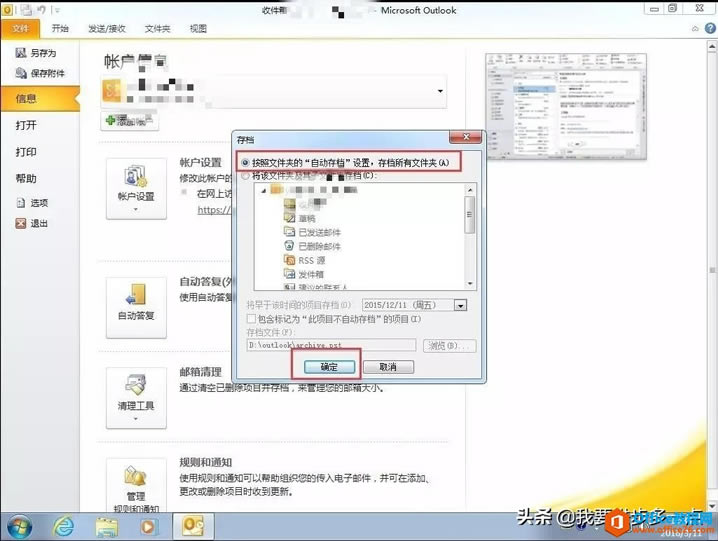Check include items marked do-not-AutoArchive

pyautogui.click(x=251, y=319)
